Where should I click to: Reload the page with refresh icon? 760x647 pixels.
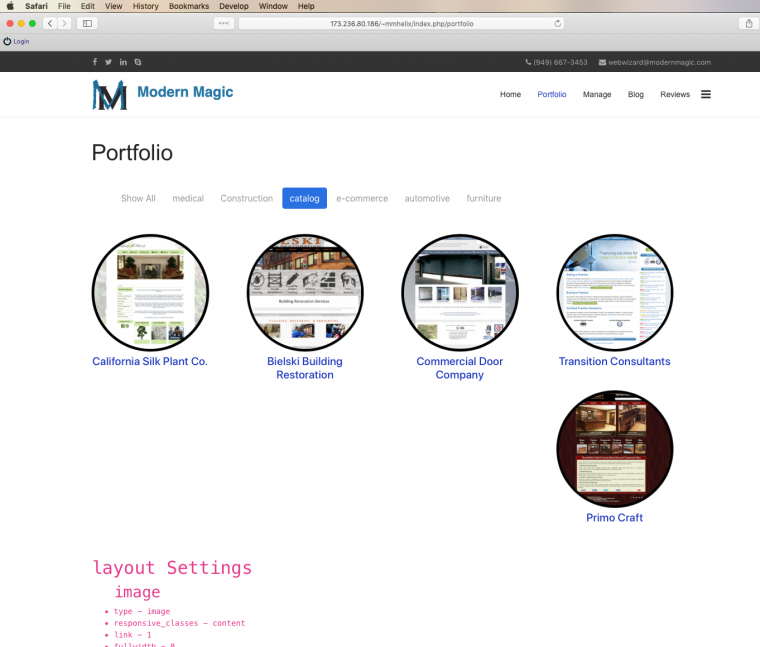point(557,23)
